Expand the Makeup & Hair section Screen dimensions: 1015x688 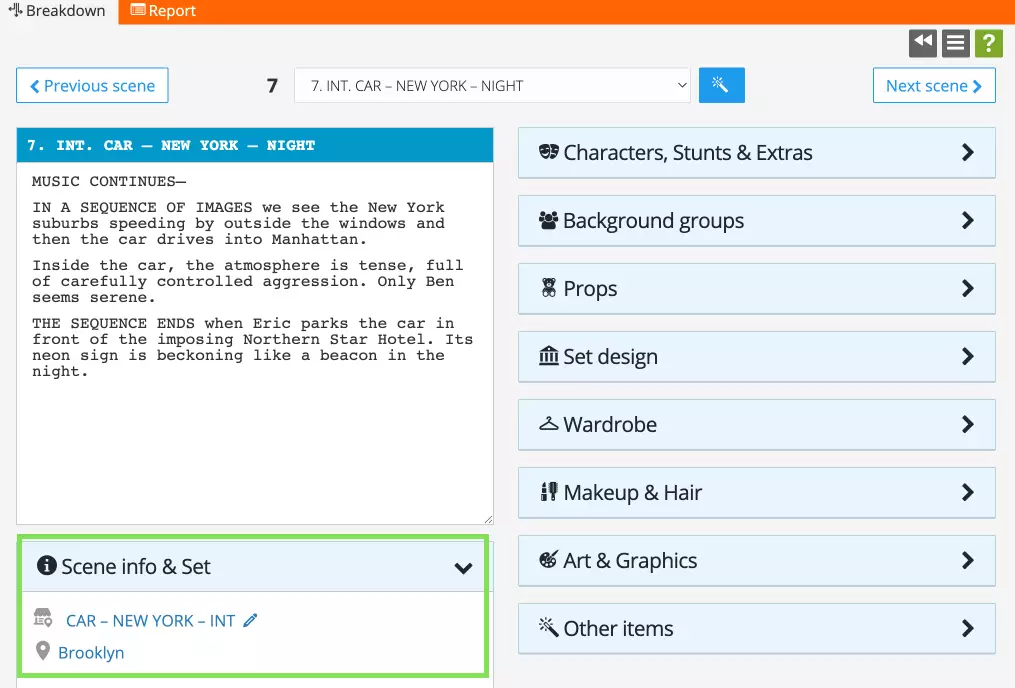point(757,492)
